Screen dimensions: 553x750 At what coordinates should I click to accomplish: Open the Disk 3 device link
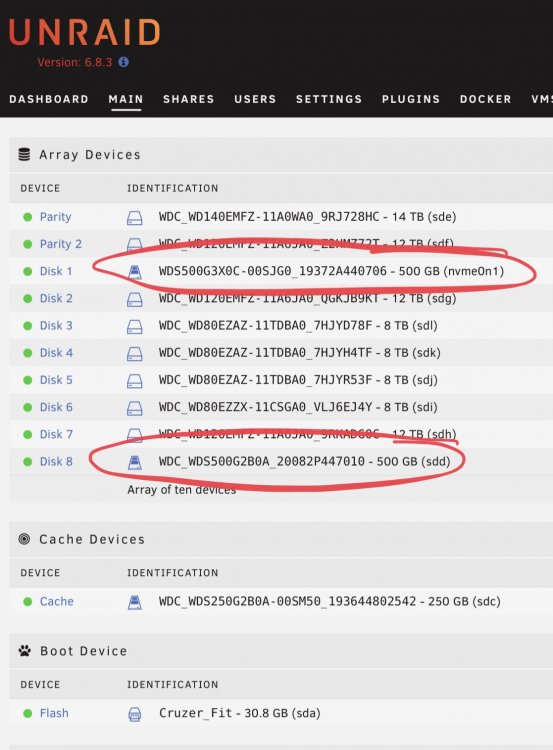pyautogui.click(x=56, y=326)
